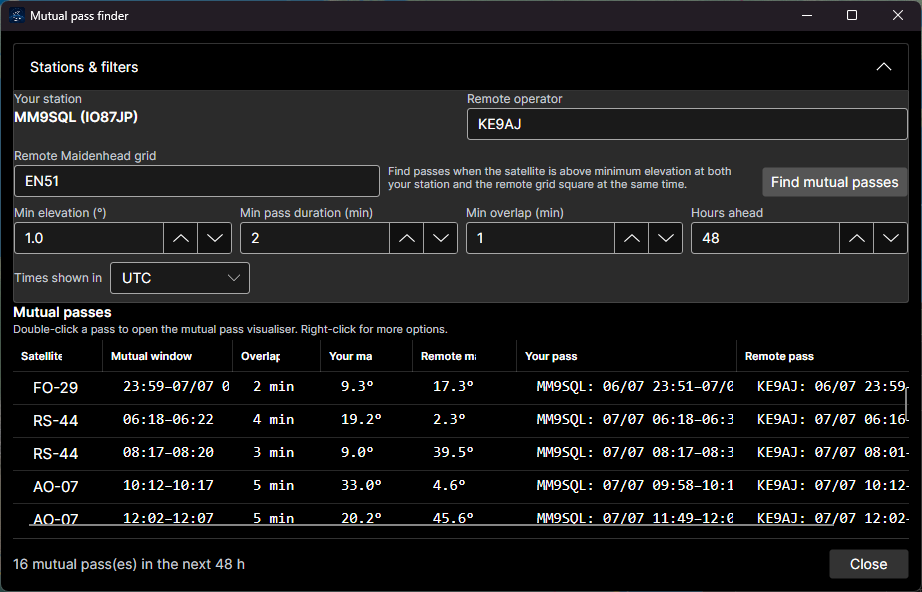The image size is (922, 592).
Task: Collapse the Stations & filters section
Action: (883, 67)
